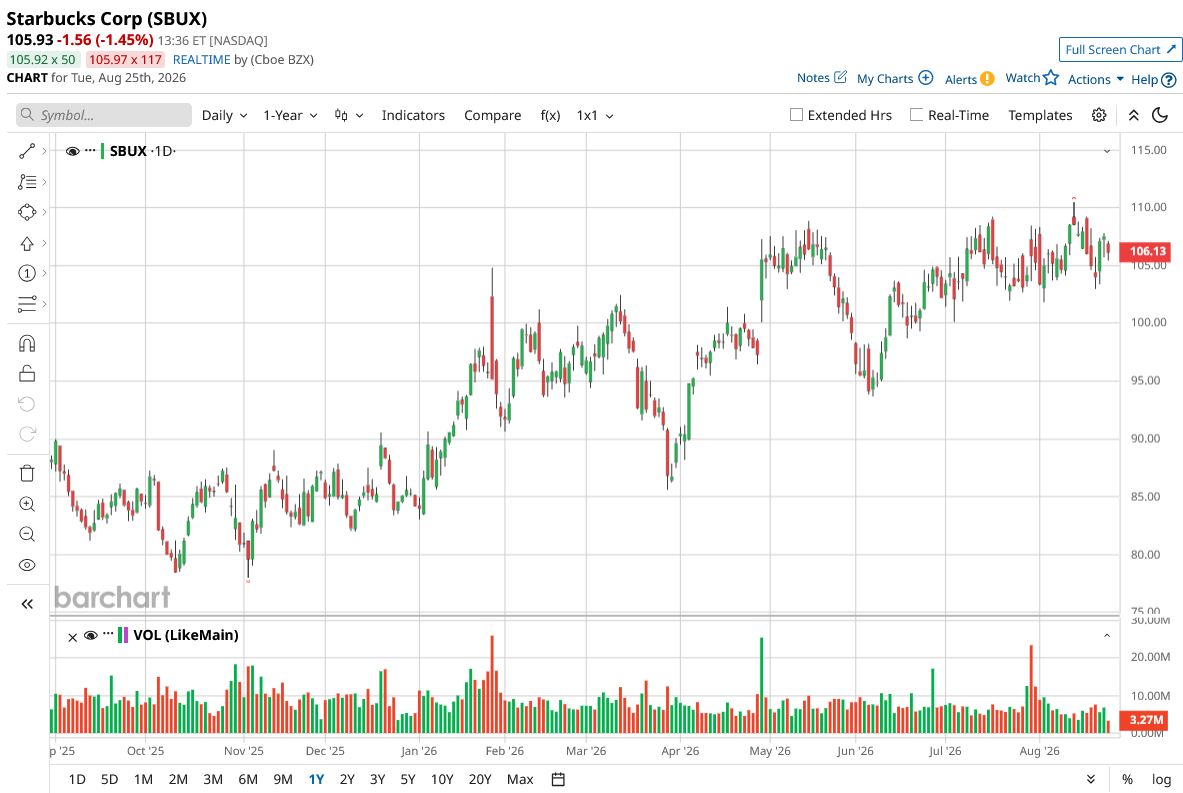Select the 6M time range
This screenshot has height=793, width=1183.
coord(247,779)
